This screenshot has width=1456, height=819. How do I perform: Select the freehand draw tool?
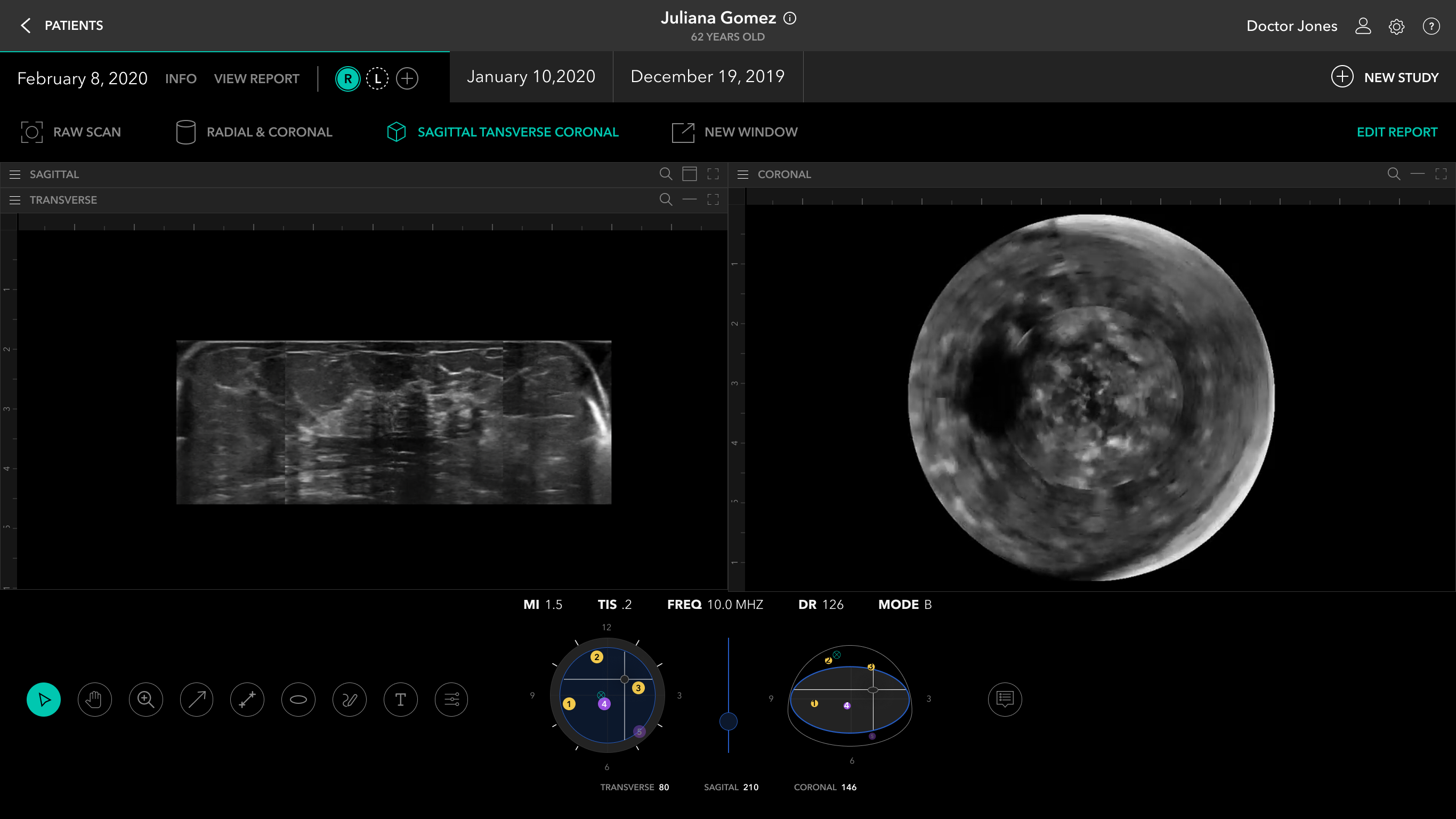[349, 700]
